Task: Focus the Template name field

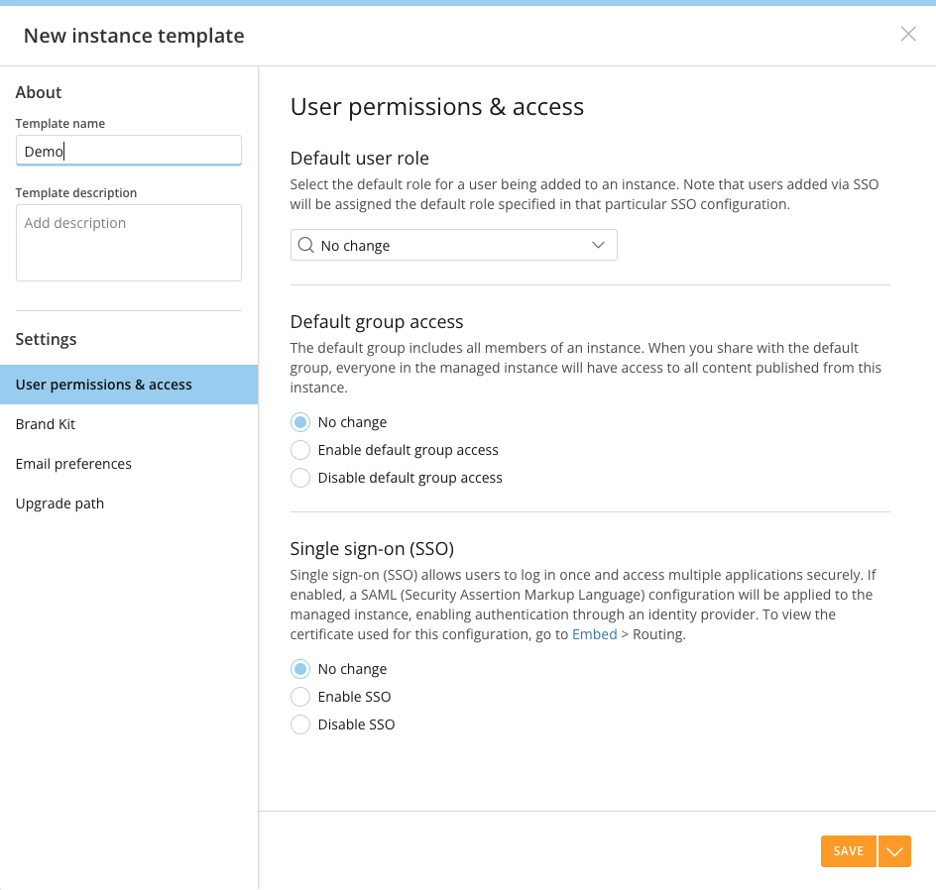Action: [x=129, y=151]
